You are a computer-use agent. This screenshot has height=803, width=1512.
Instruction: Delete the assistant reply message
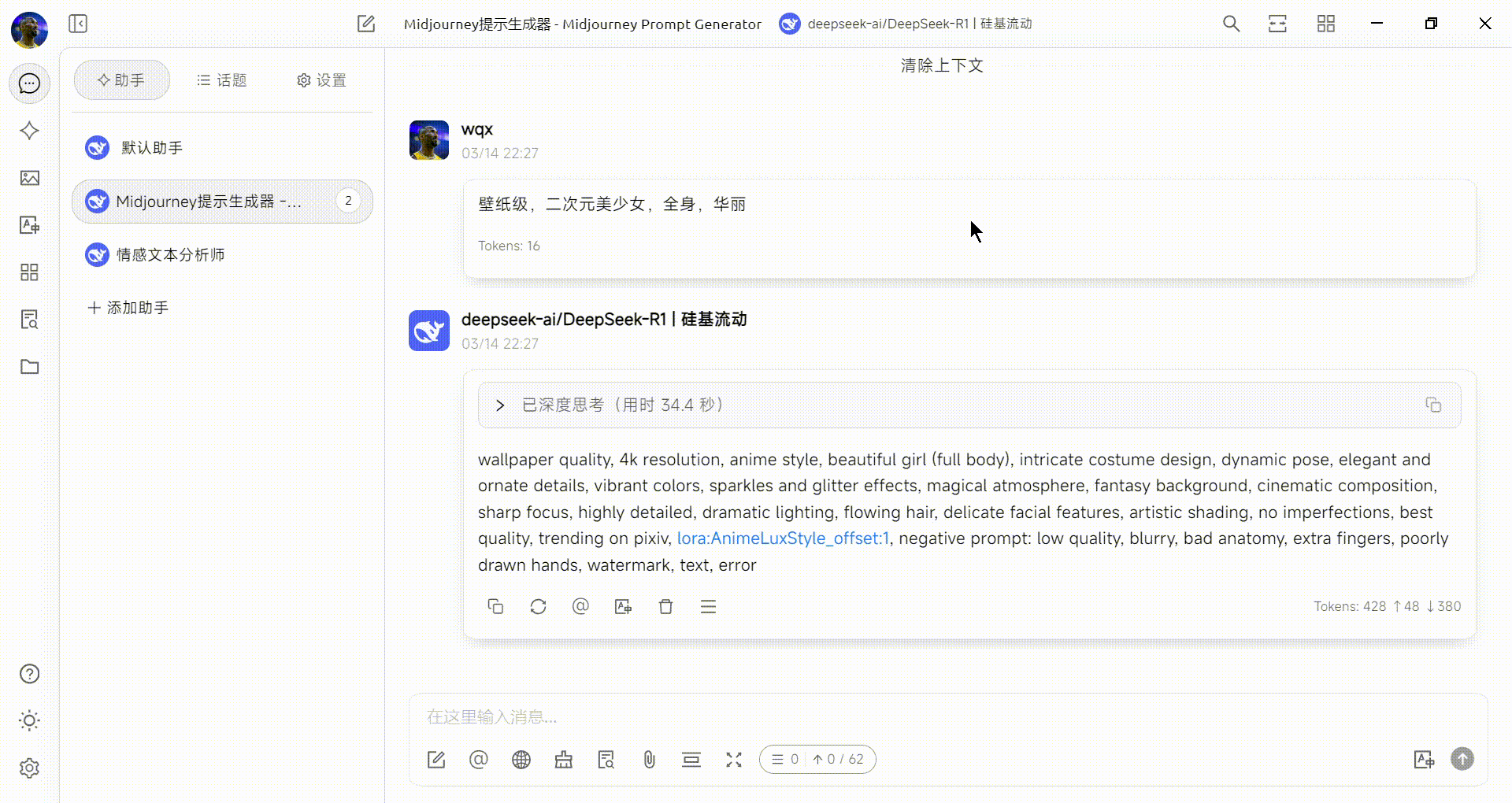coord(665,606)
